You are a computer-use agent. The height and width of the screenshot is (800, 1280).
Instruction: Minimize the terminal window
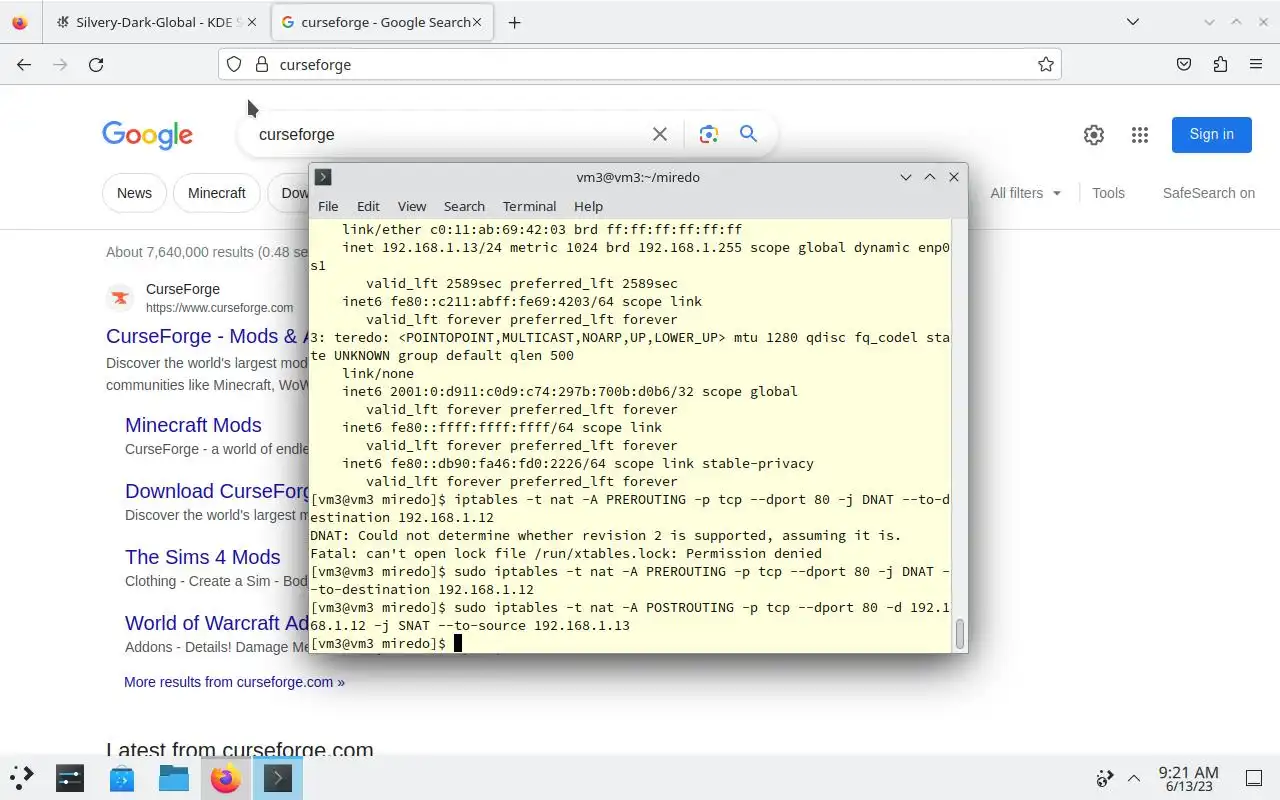click(906, 177)
